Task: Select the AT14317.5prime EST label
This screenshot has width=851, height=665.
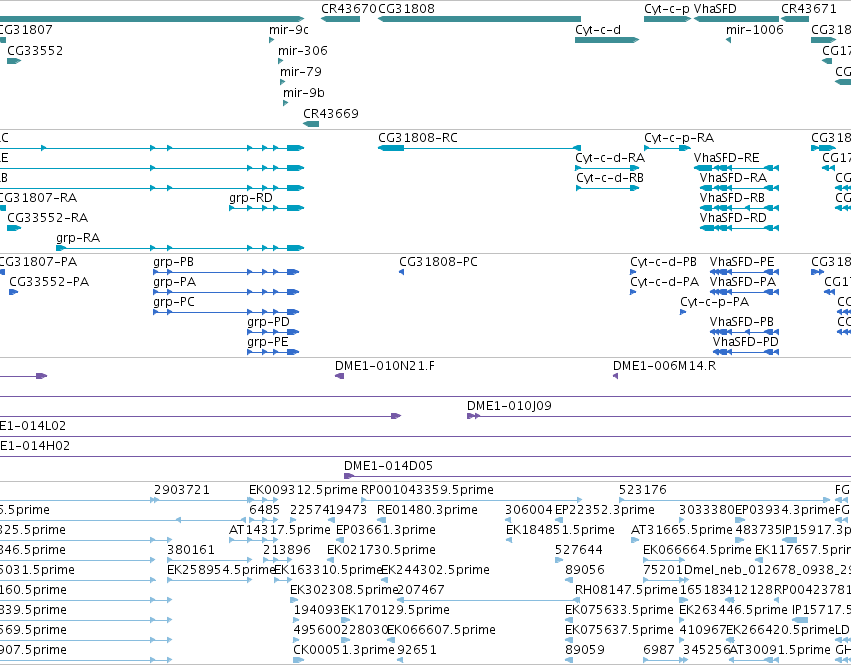Action: click(280, 530)
